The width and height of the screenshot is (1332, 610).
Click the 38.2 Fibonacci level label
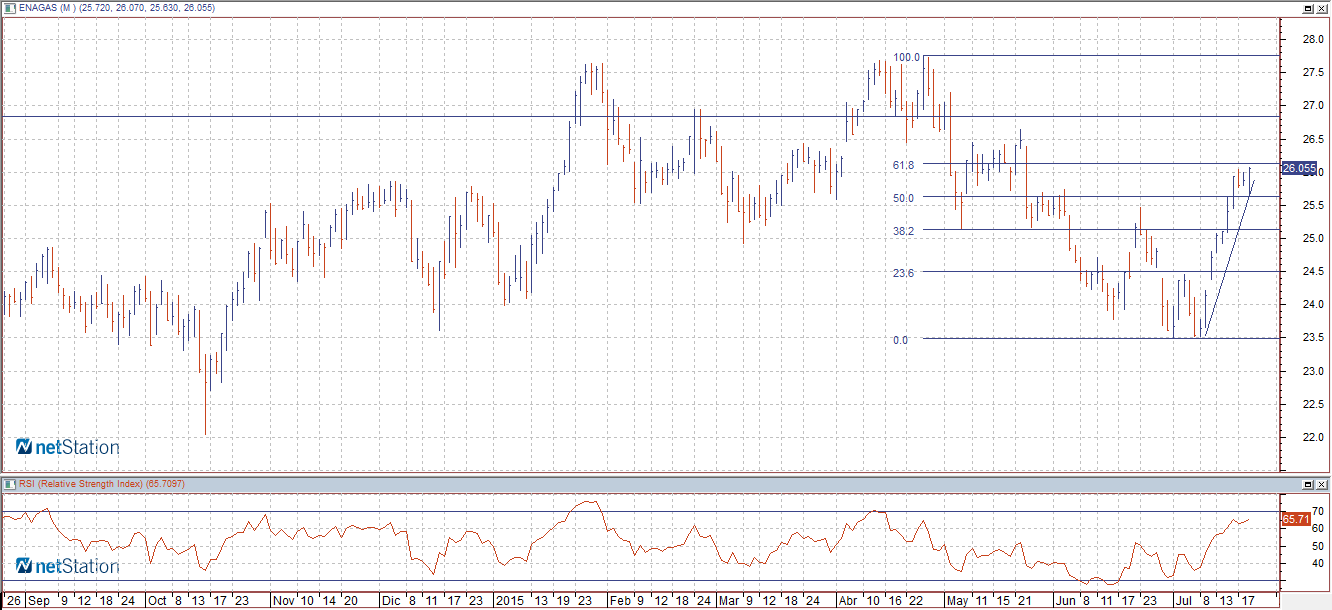(x=903, y=231)
